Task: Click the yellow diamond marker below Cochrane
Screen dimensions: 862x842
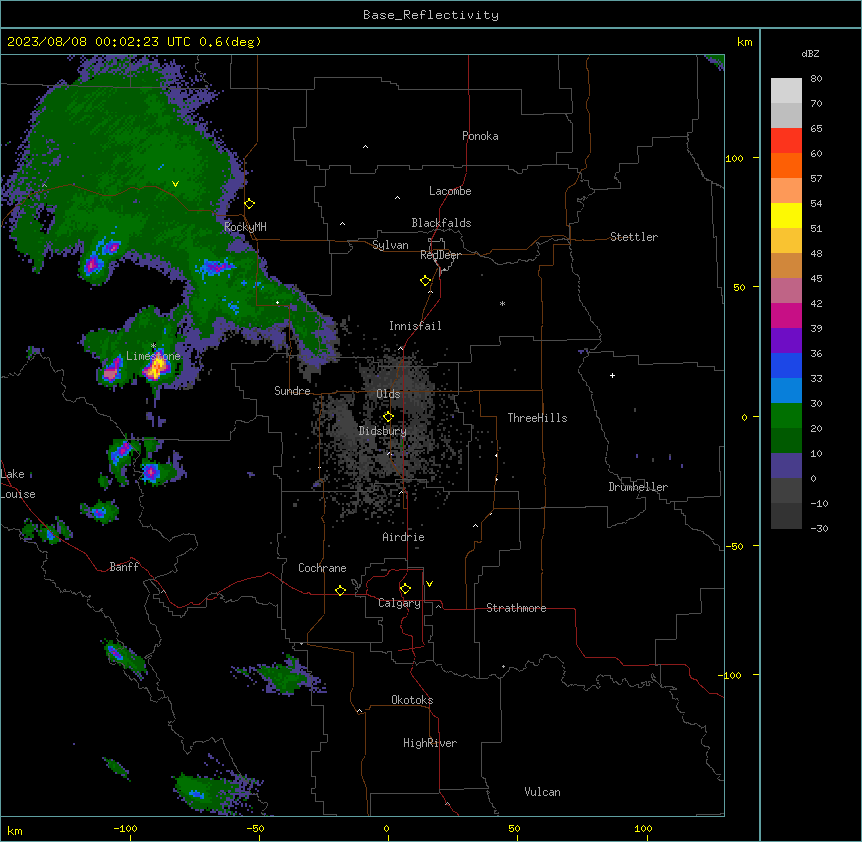Action: click(340, 590)
